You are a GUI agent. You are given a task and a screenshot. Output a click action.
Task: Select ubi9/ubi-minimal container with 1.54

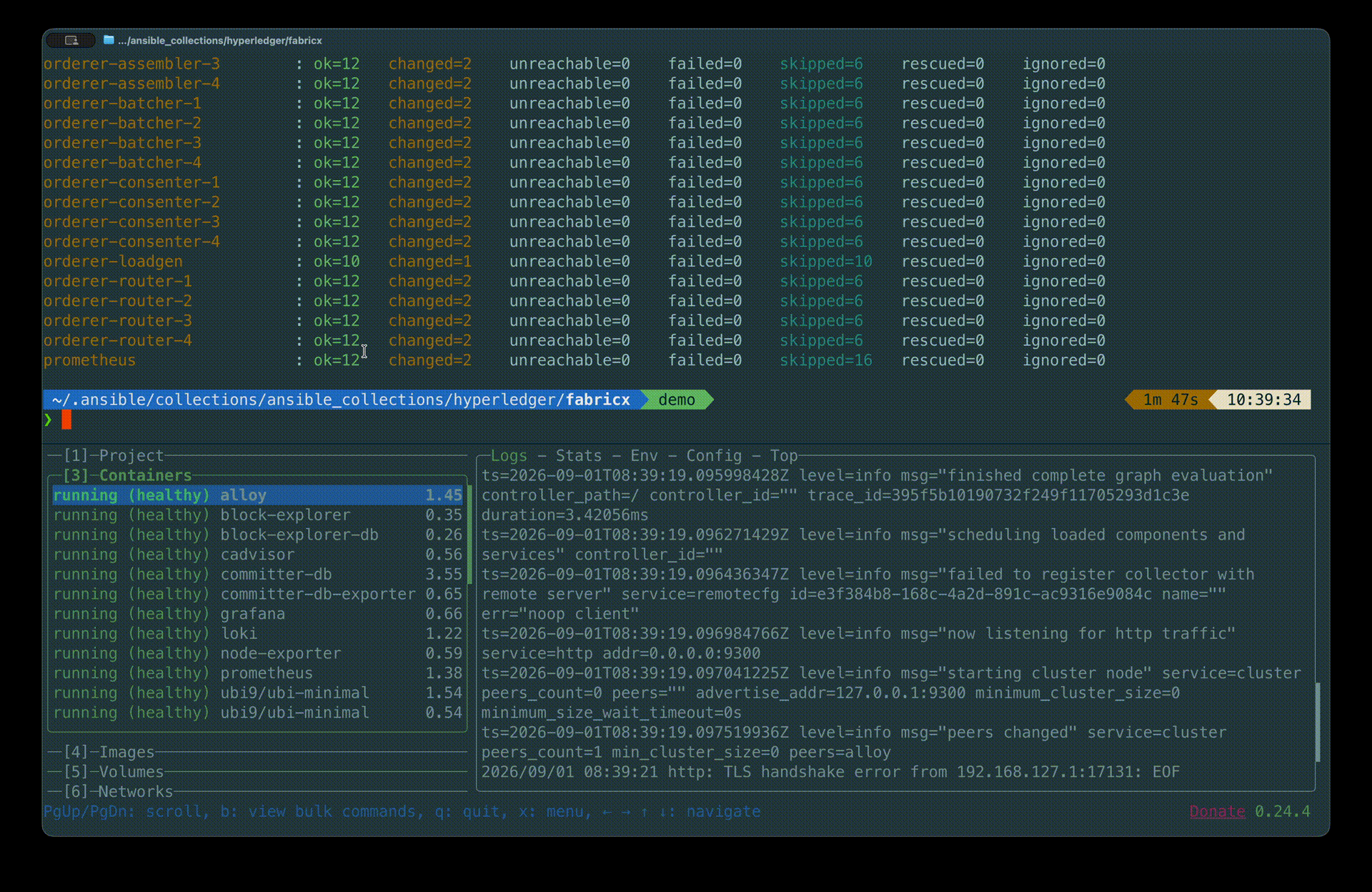click(258, 693)
